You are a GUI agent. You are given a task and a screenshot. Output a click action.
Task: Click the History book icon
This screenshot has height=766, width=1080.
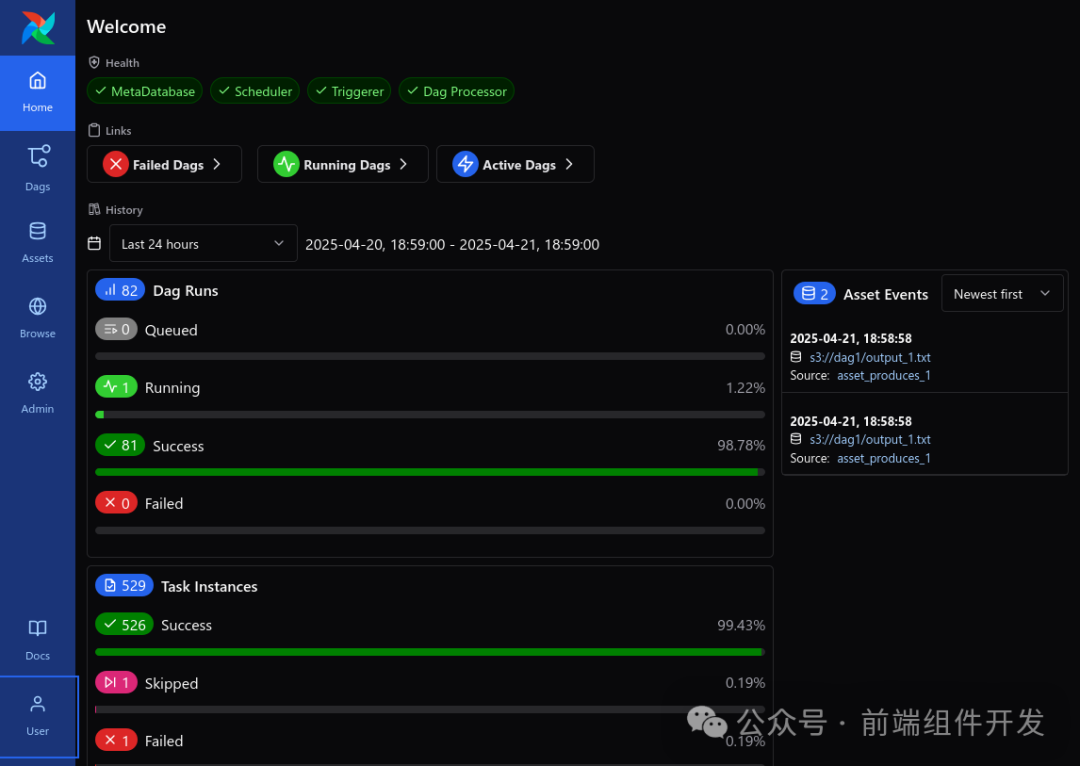94,209
